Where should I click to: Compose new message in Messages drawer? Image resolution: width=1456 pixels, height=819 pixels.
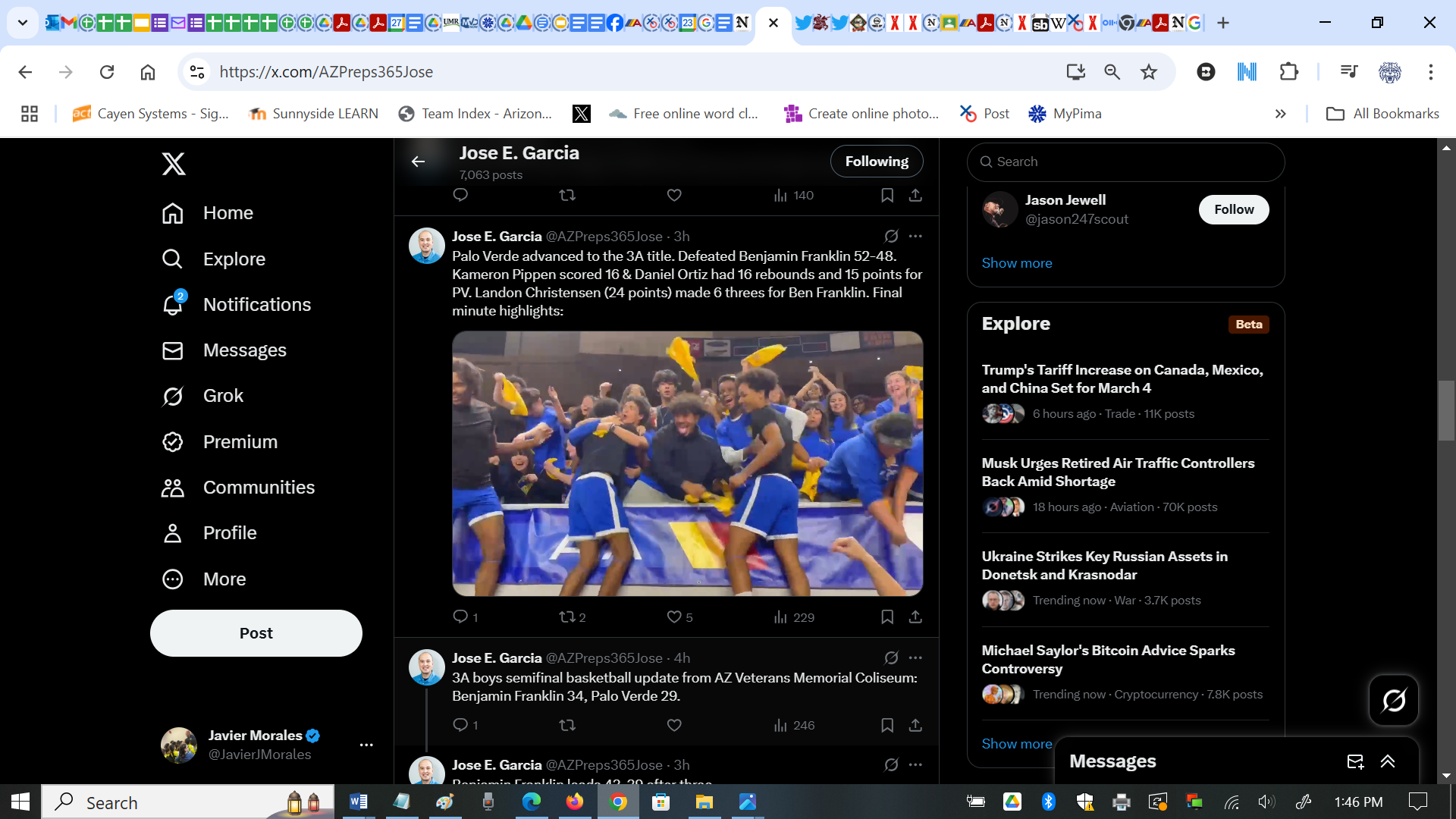(1355, 761)
